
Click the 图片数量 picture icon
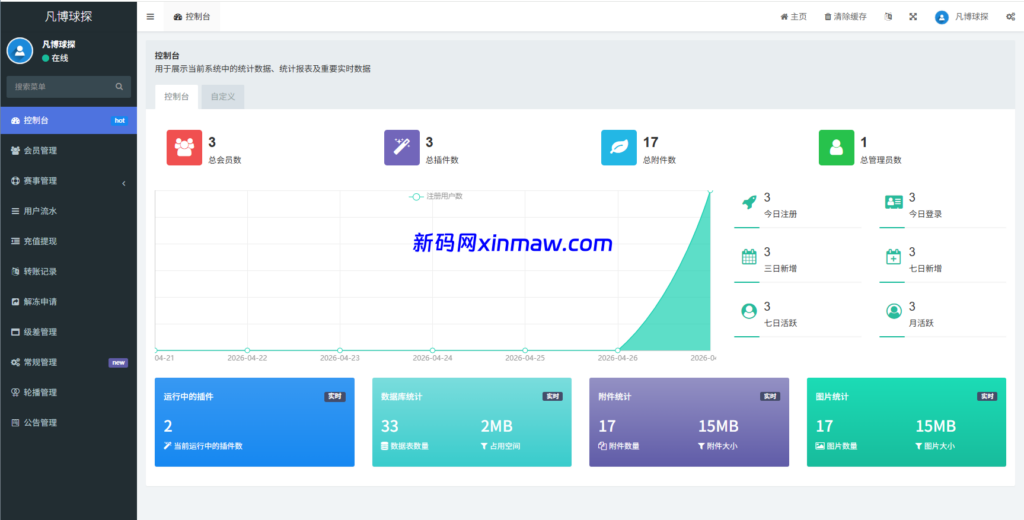click(820, 446)
